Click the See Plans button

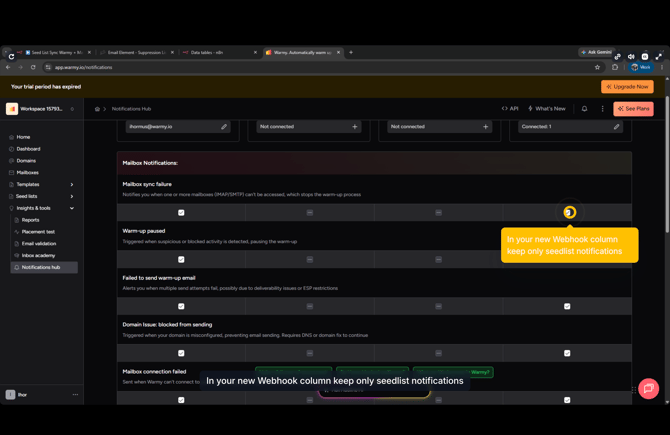pyautogui.click(x=633, y=109)
